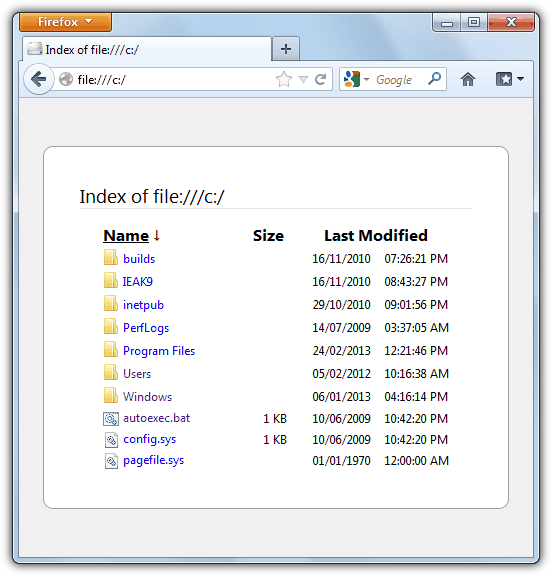
Task: Reload the page with refresh icon
Action: pos(321,79)
